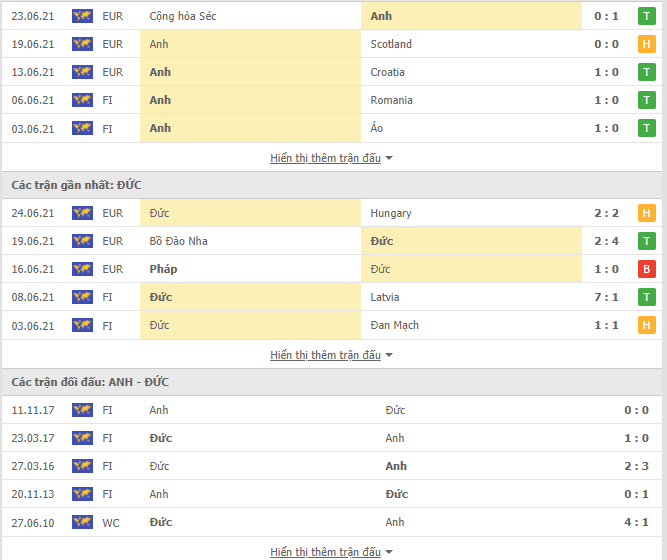This screenshot has width=667, height=560.
Task: Click the green T badge for Cộng hòa Séc match
Action: click(x=646, y=16)
